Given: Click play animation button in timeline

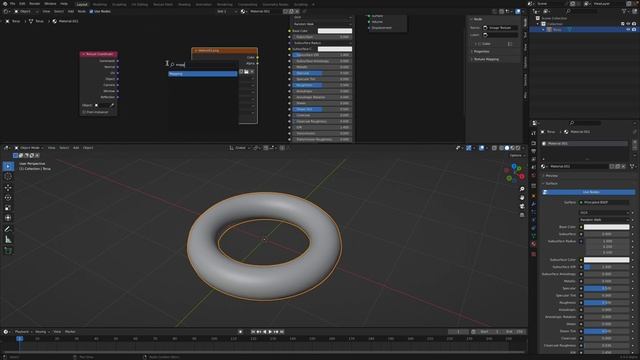Looking at the screenshot, I should pos(270,332).
